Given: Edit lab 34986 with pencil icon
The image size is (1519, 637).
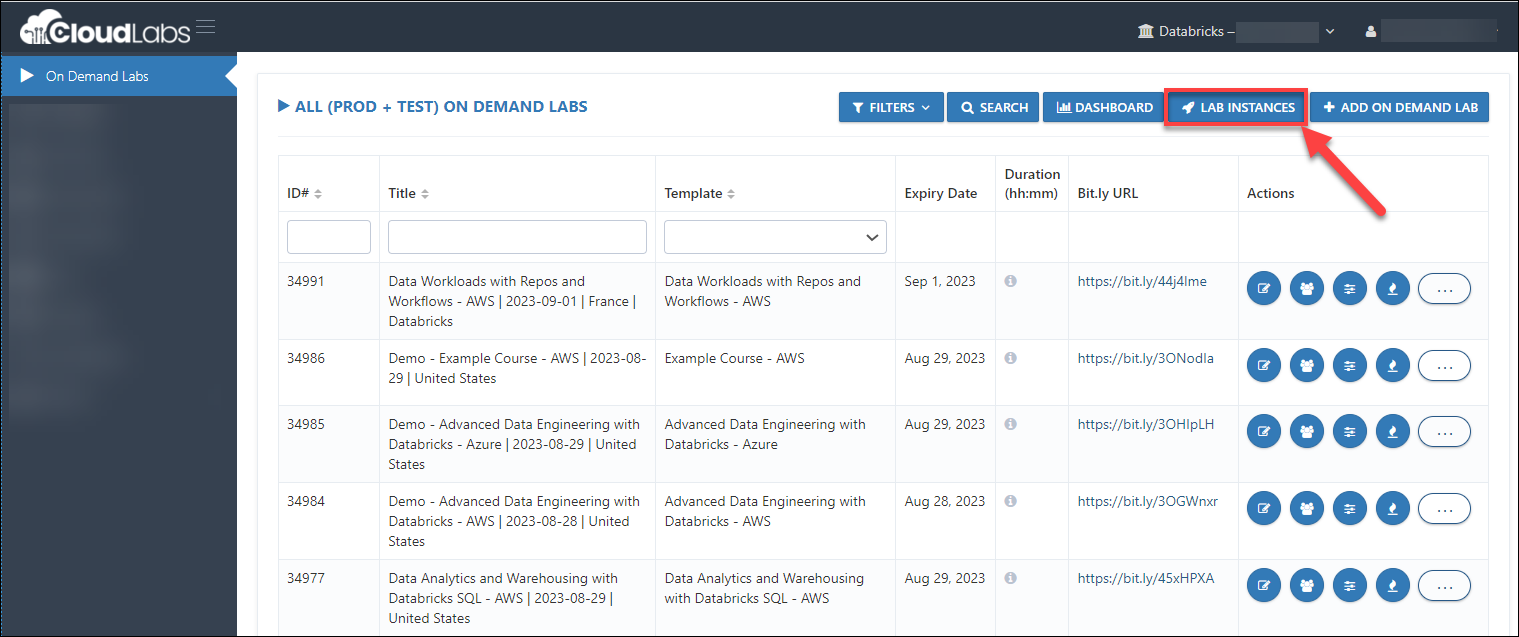Looking at the screenshot, I should [x=1264, y=366].
